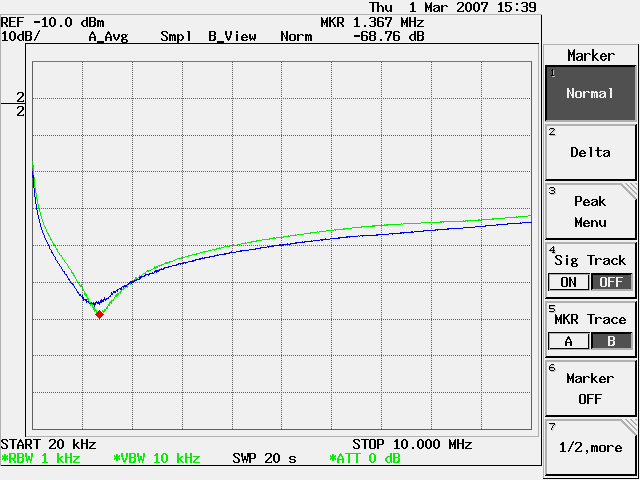Click the B_View trace label

pos(232,37)
